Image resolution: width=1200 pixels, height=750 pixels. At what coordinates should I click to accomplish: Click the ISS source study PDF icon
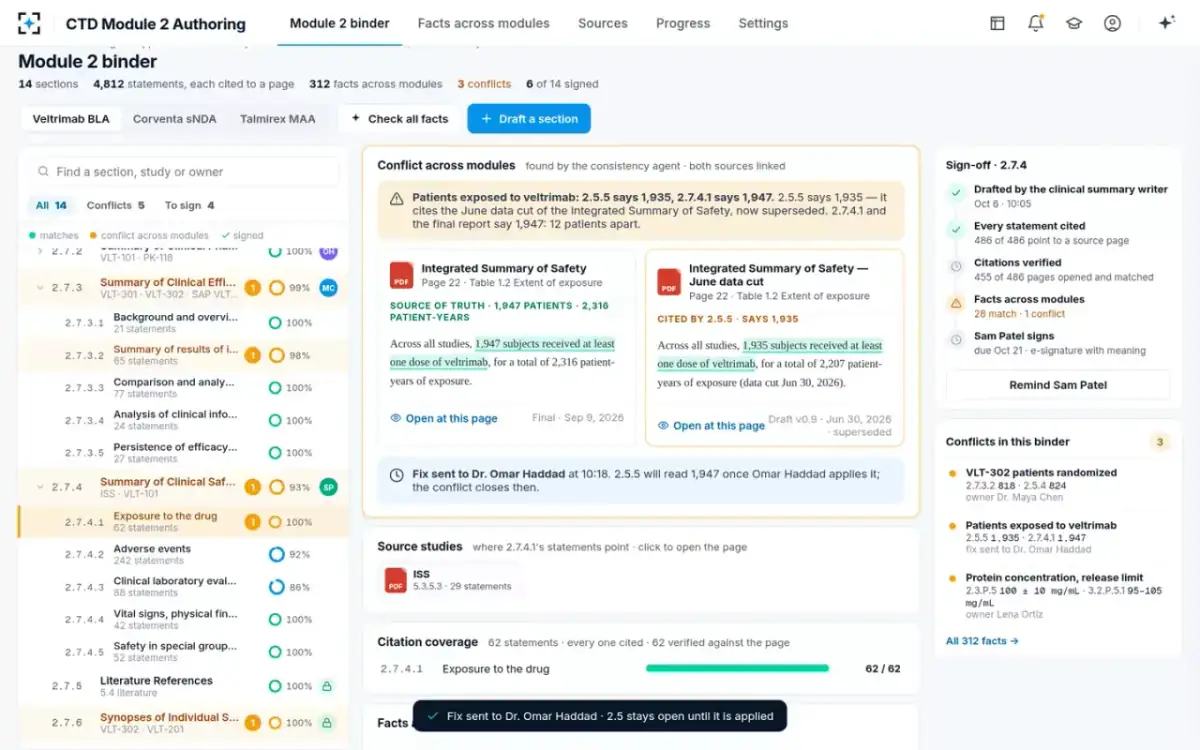(x=396, y=580)
